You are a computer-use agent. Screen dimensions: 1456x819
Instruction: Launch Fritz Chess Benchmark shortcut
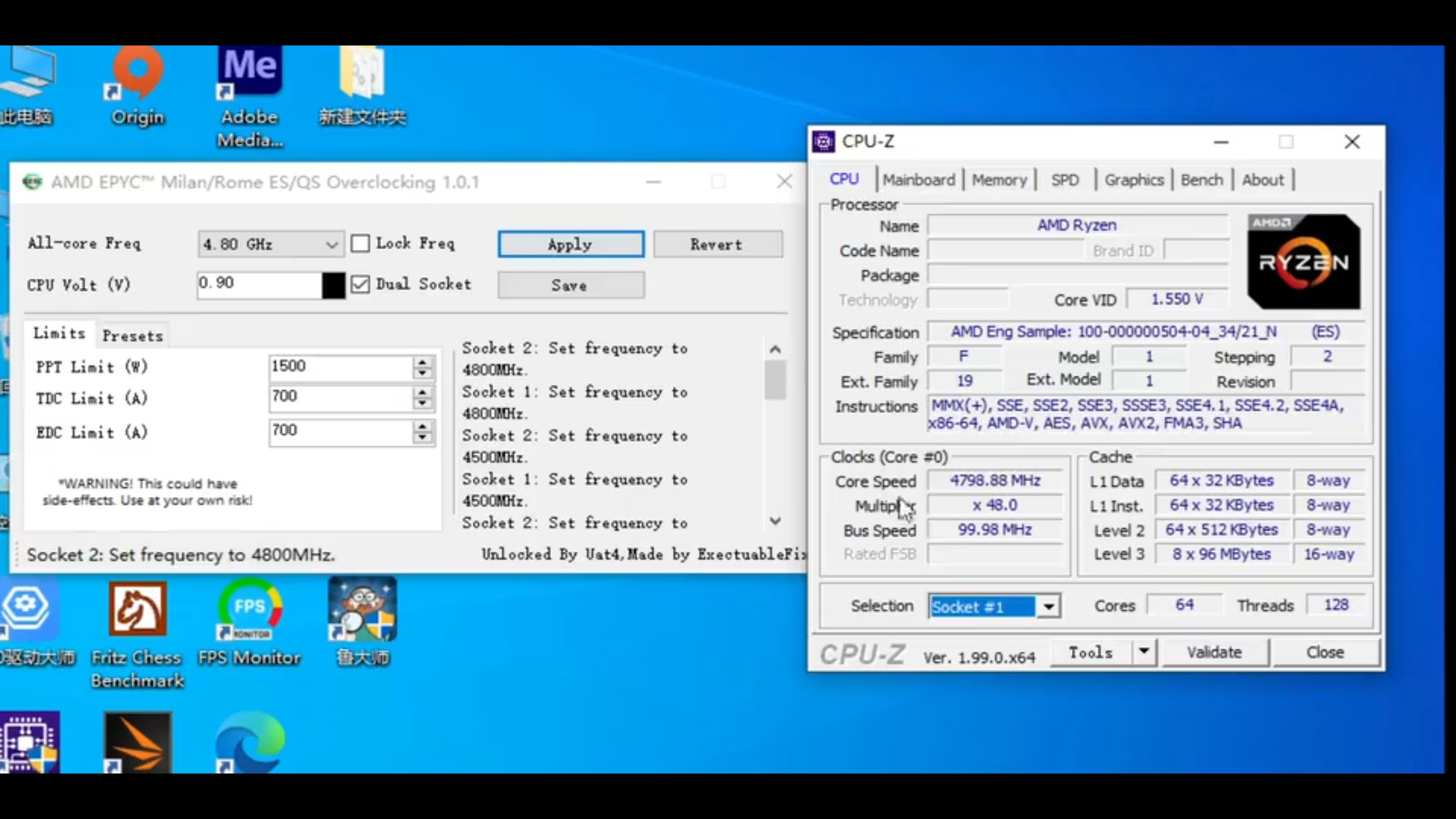tap(138, 635)
